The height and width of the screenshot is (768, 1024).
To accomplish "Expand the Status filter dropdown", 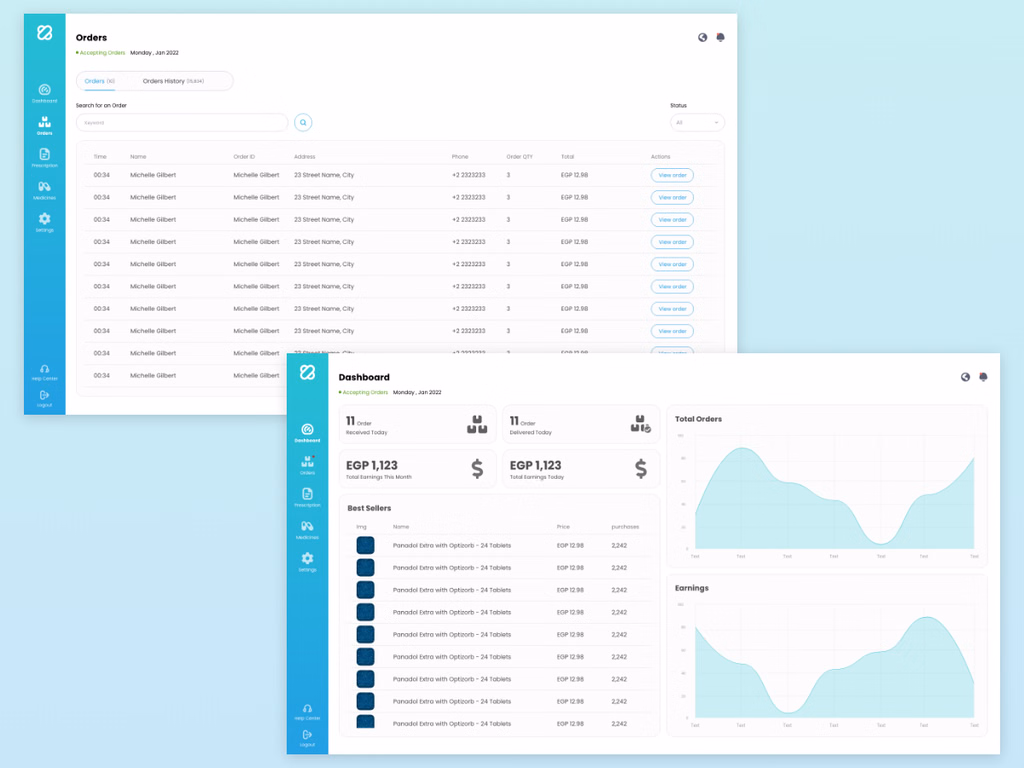I will 697,122.
